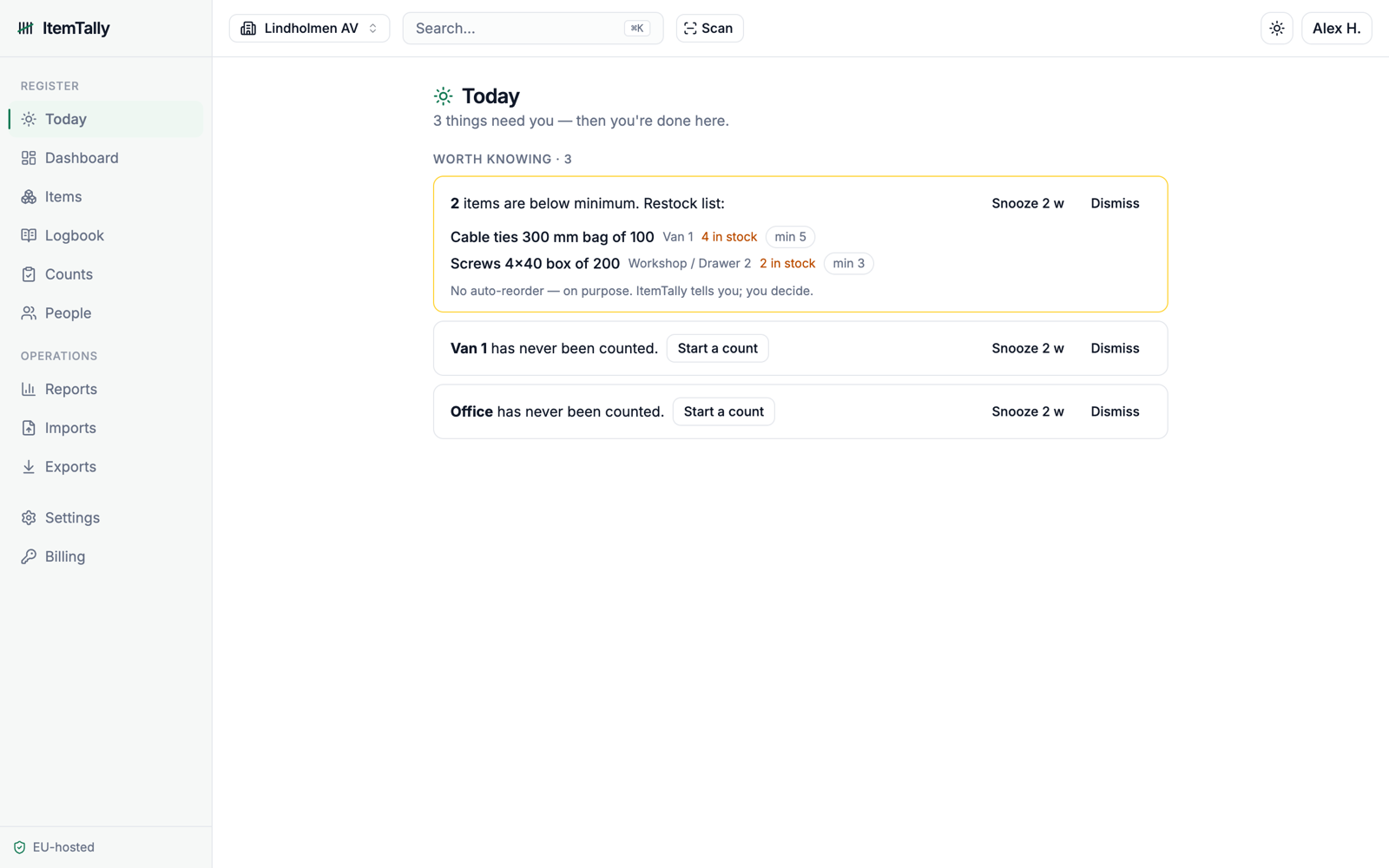Viewport: 1389px width, 868px height.
Task: Snooze the Van 1 count reminder
Action: tap(1028, 348)
